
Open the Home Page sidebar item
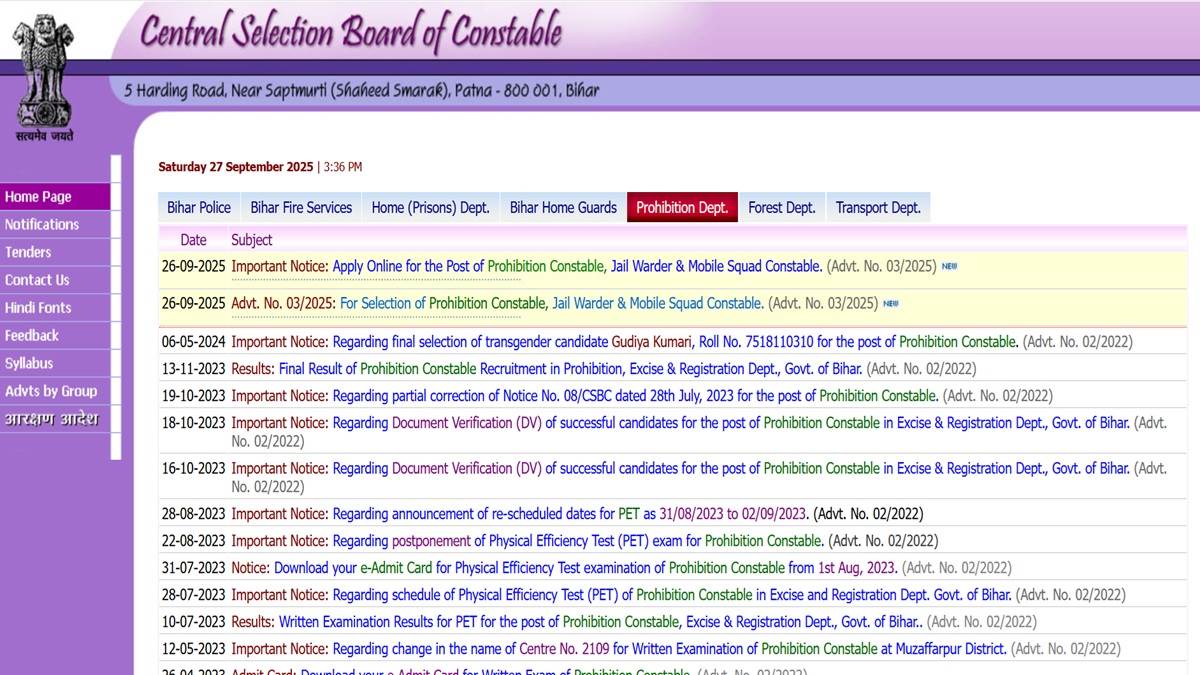coord(55,197)
